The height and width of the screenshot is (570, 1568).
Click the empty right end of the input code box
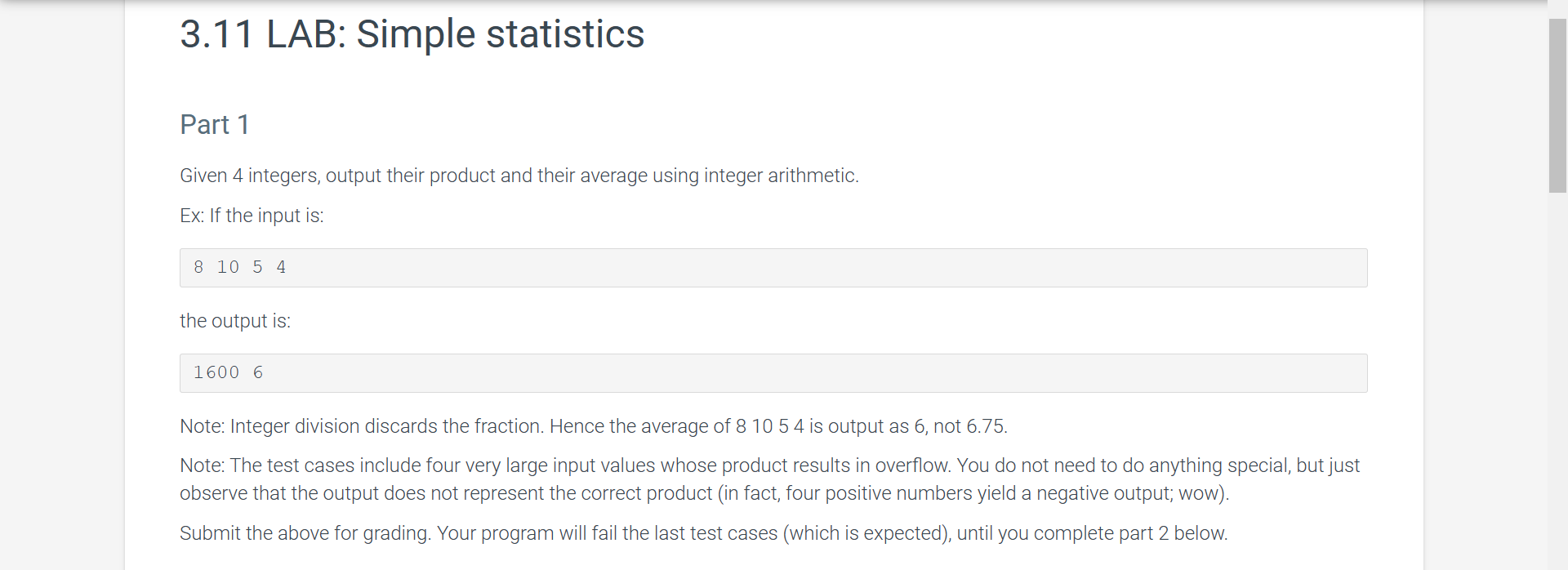coord(1225,268)
